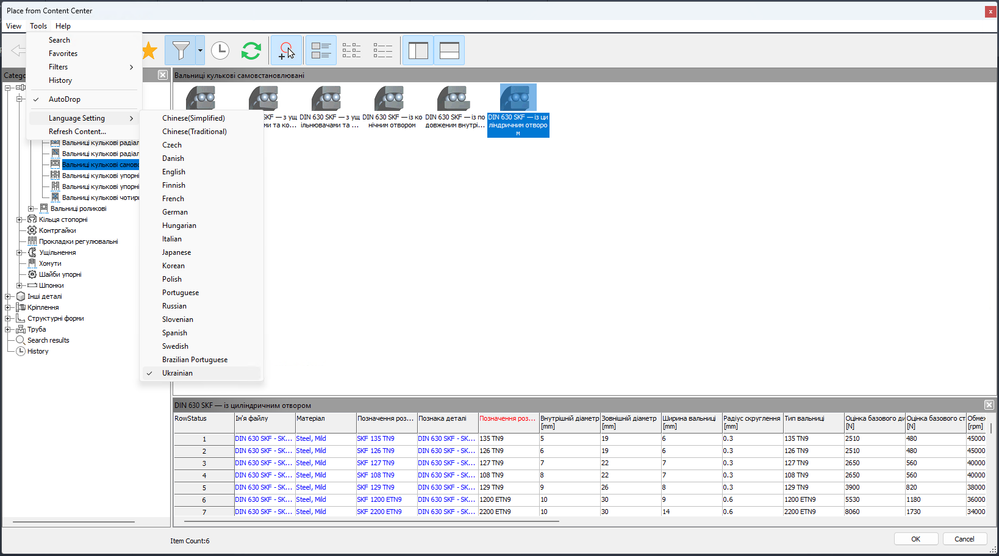Viewport: 999px width, 556px height.
Task: Open the Help menu
Action: 63,26
